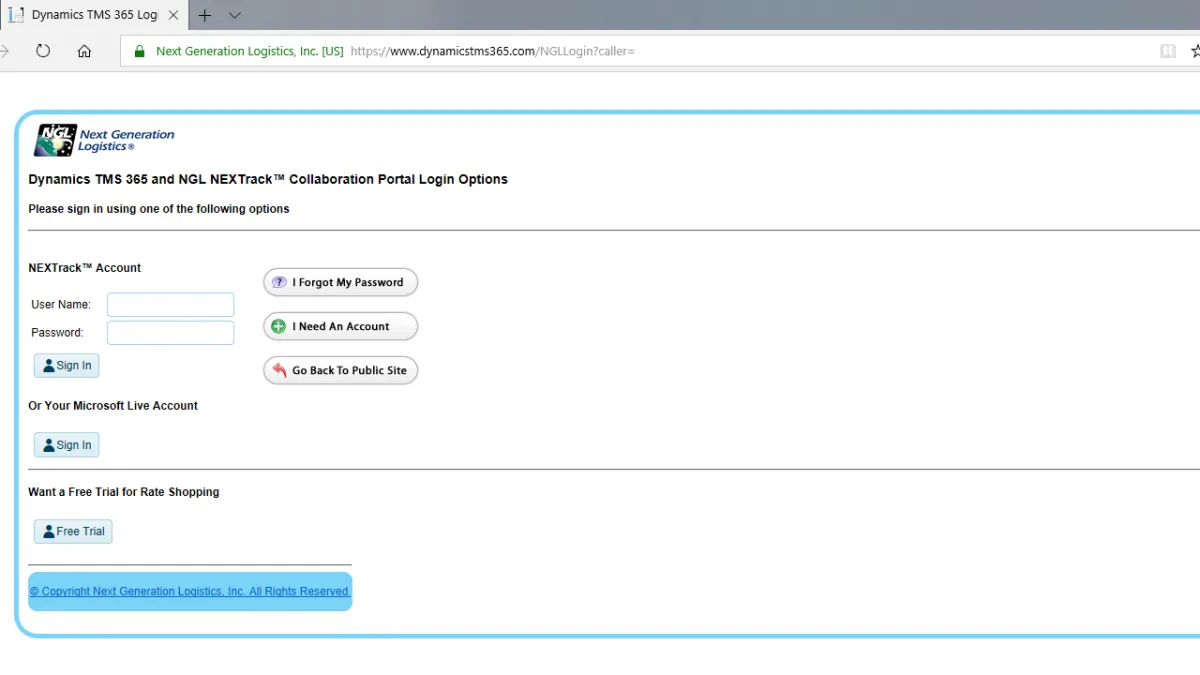Show the tab list chevron

(x=235, y=15)
